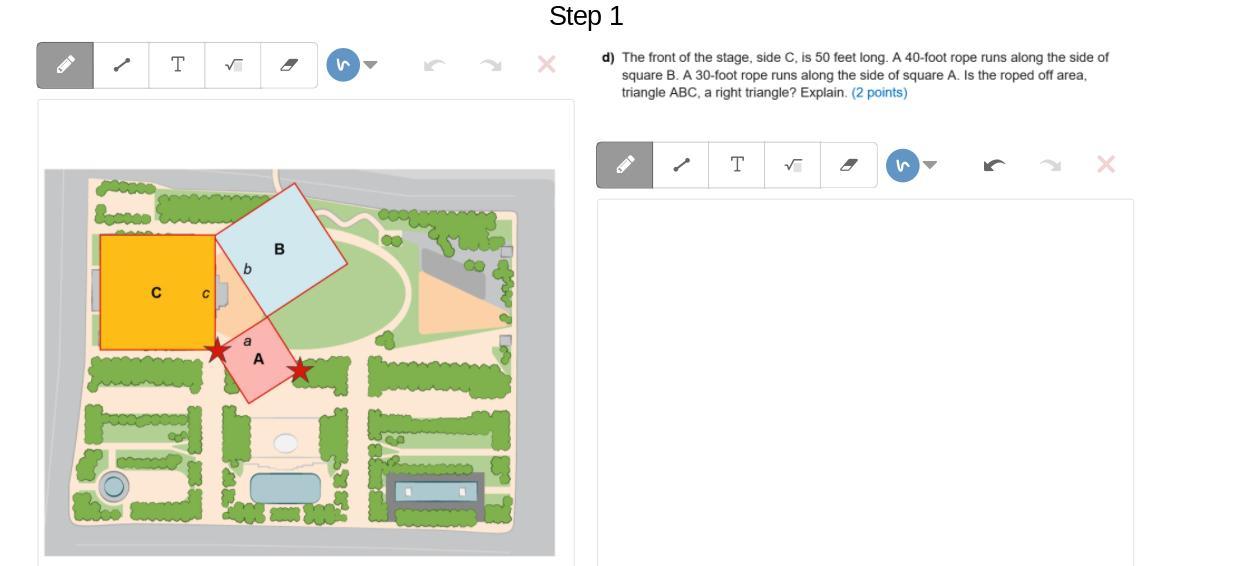Click the blue stroke color swatch above the map

point(343,65)
